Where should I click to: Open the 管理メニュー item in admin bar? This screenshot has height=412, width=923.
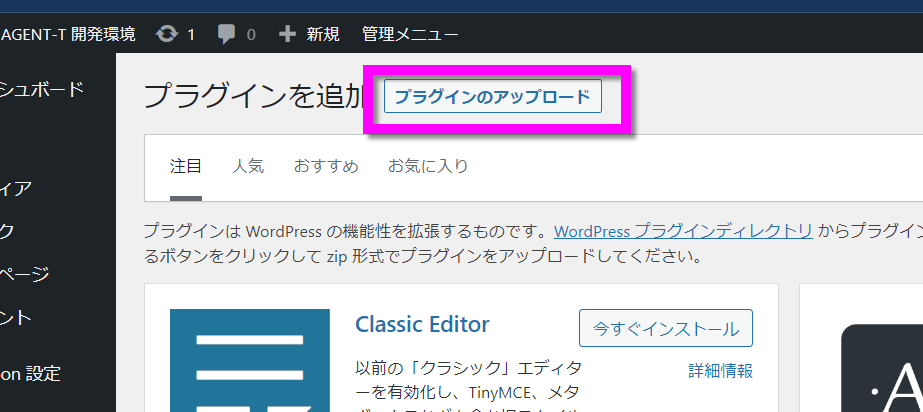pos(410,34)
